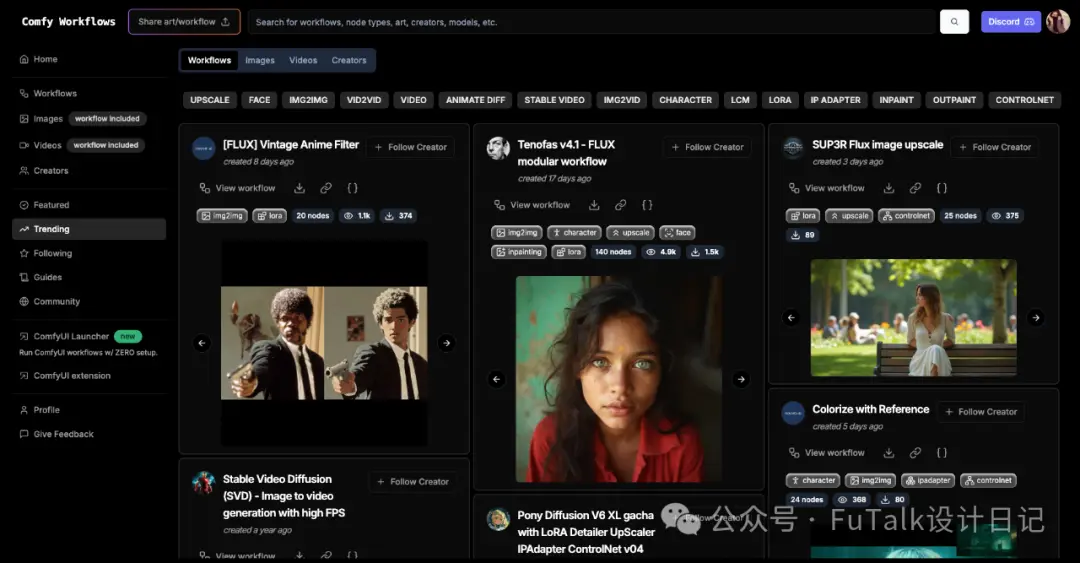The image size is (1080, 563).
Task: Follow Creator of Tenofas v4.1 workflow
Action: pyautogui.click(x=707, y=147)
